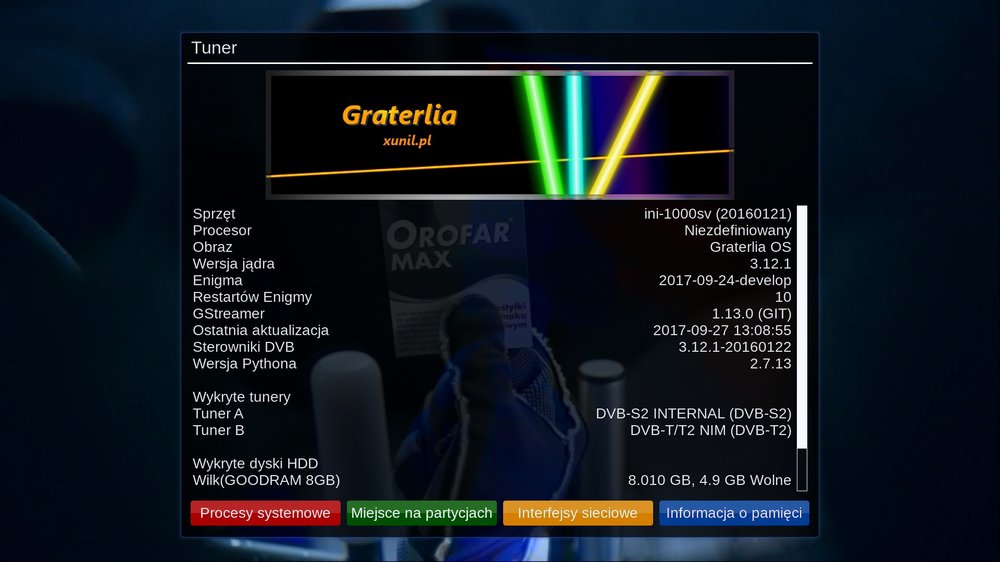Screen dimensions: 1000x562
Task: Select the Wersja jądra row
Action: [492, 264]
